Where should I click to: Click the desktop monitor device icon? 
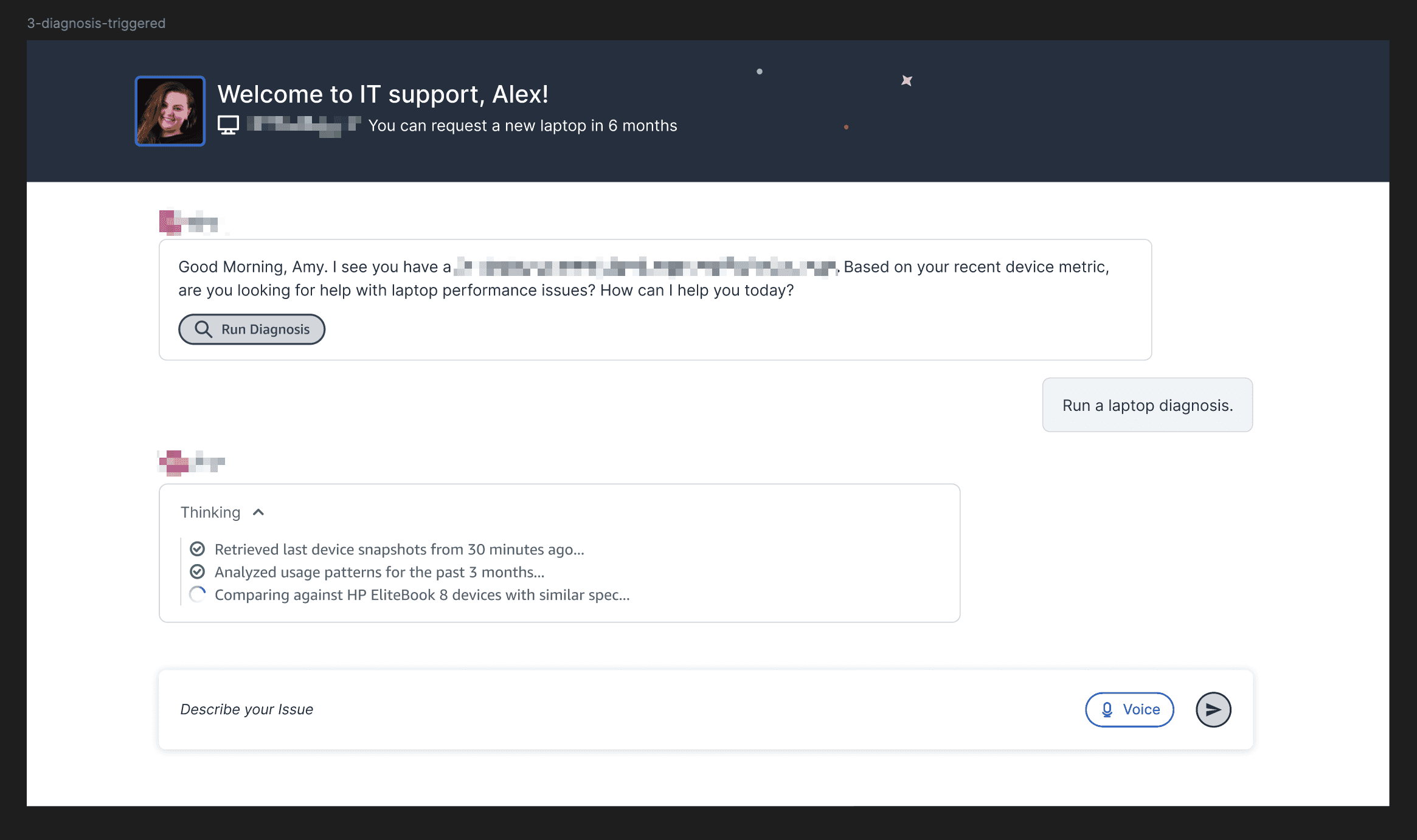[x=228, y=125]
